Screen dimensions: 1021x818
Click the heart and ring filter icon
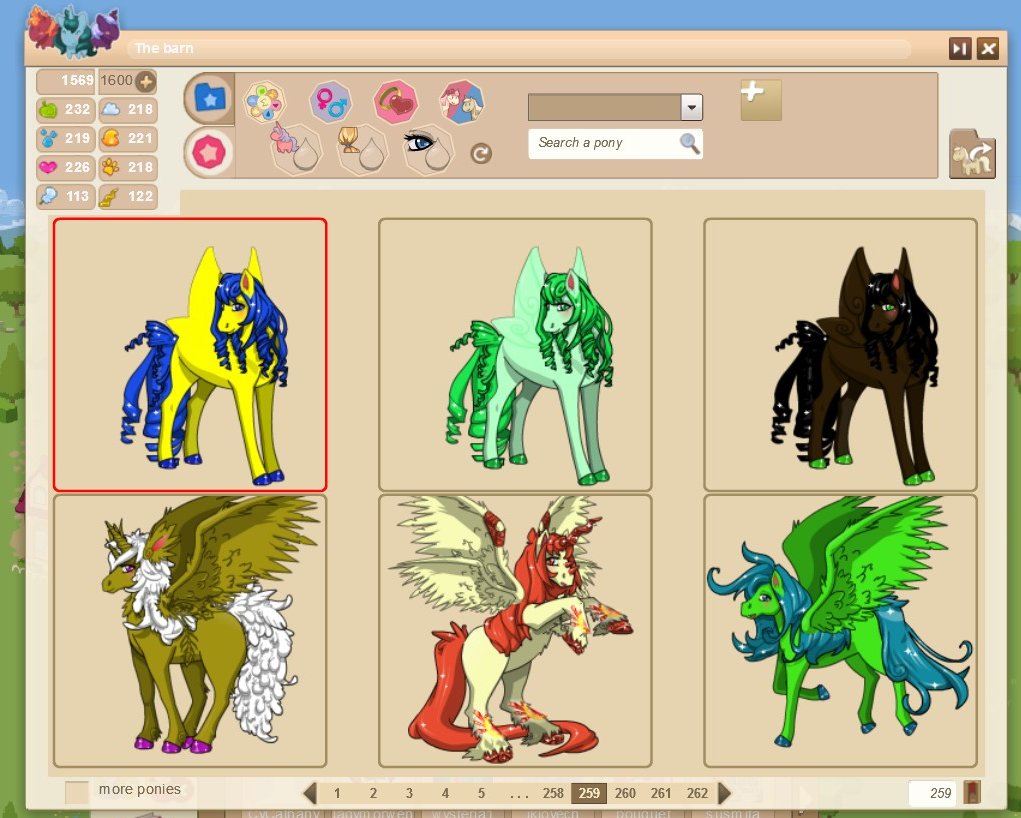tap(395, 102)
